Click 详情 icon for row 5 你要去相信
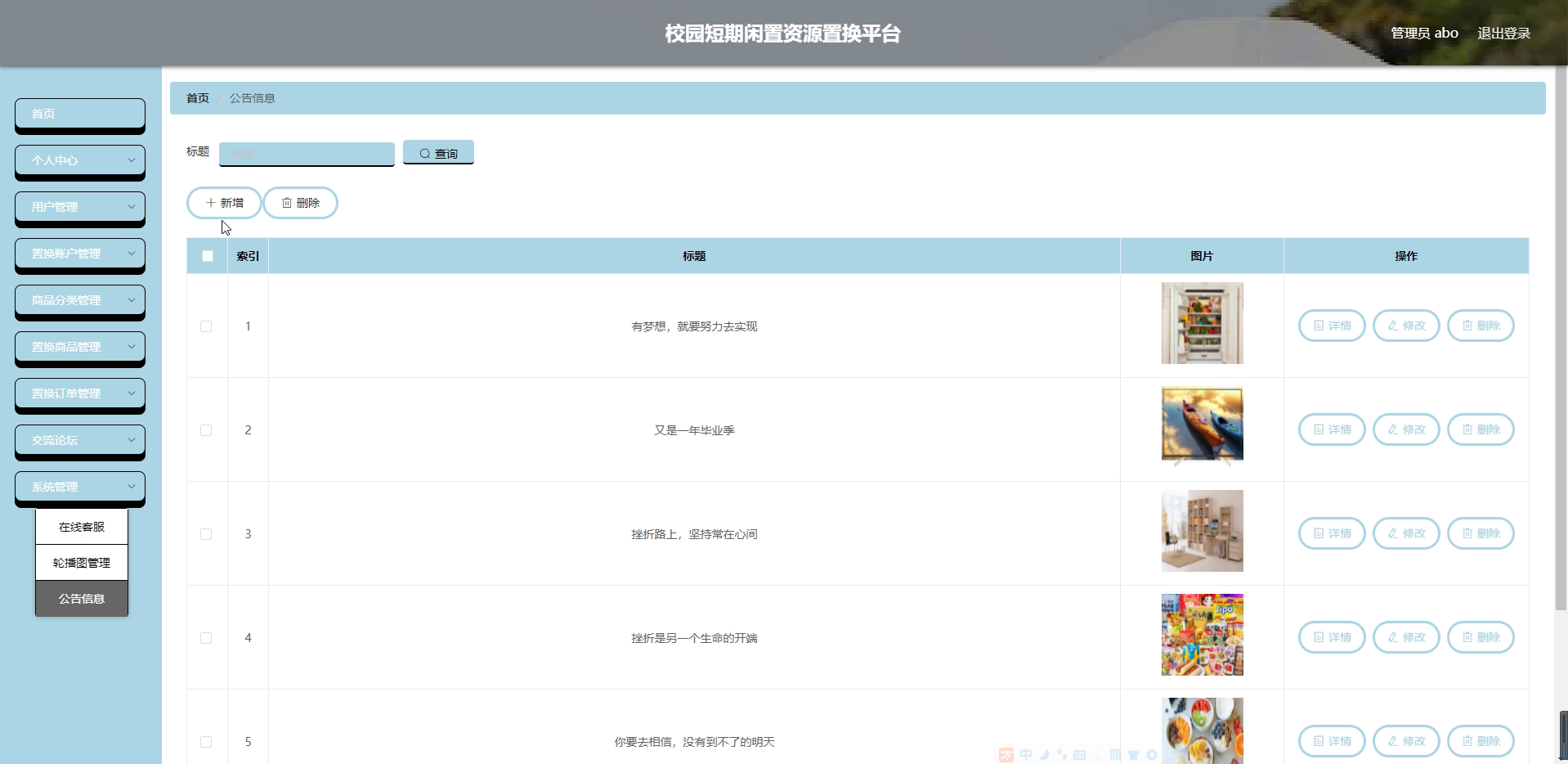The width and height of the screenshot is (1568, 764). 1318,741
